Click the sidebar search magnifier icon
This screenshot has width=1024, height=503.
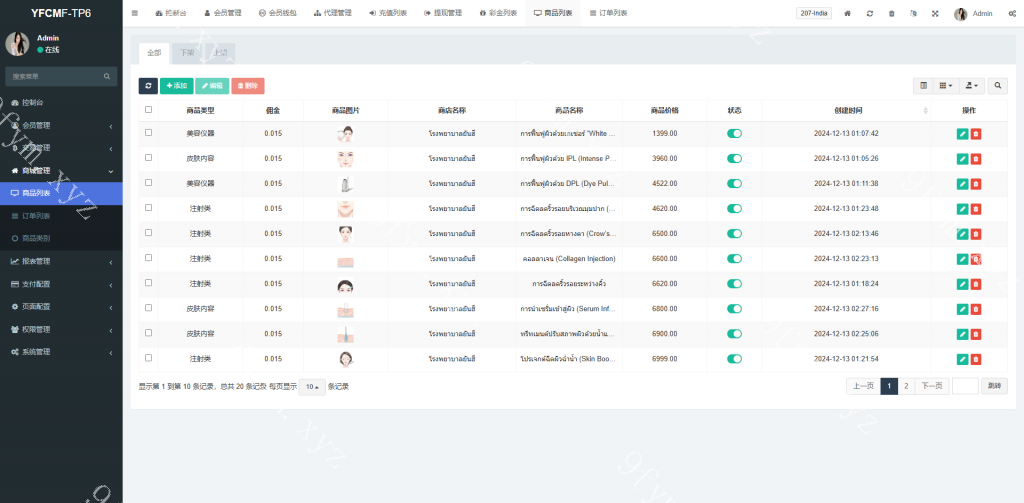tap(106, 76)
